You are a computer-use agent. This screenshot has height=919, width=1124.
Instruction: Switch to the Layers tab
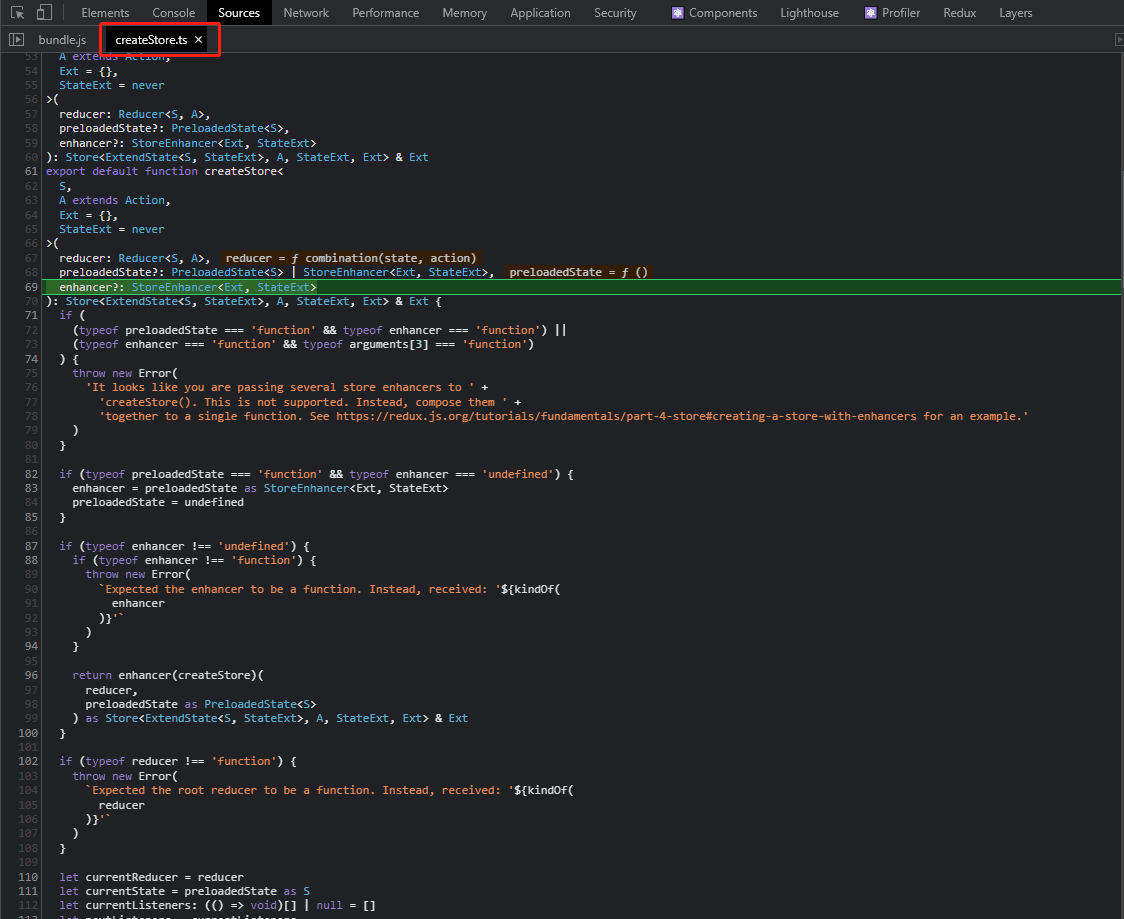pos(1016,13)
